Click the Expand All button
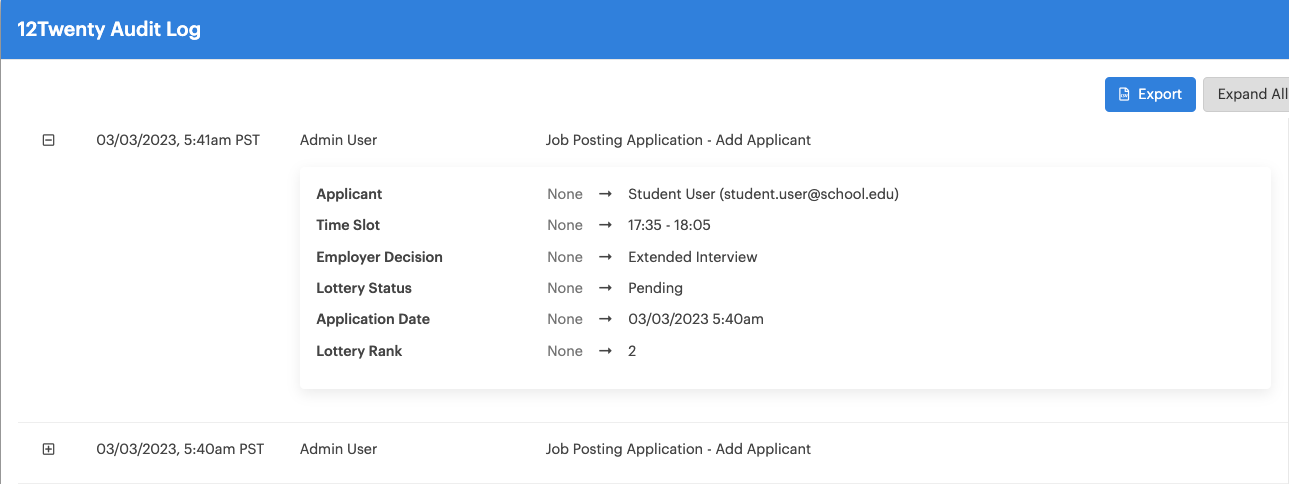This screenshot has height=484, width=1289. pyautogui.click(x=1246, y=94)
